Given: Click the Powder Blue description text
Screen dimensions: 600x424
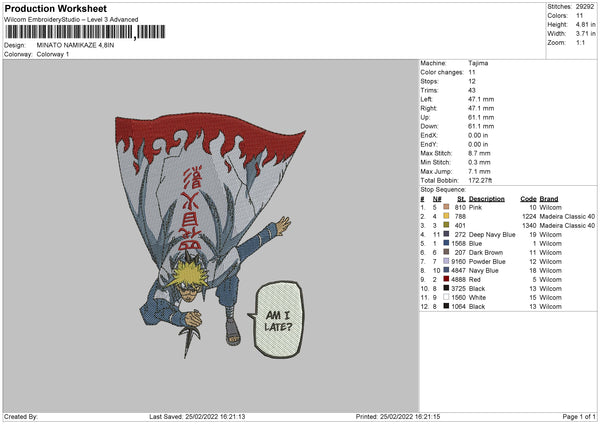Looking at the screenshot, I should tap(487, 261).
